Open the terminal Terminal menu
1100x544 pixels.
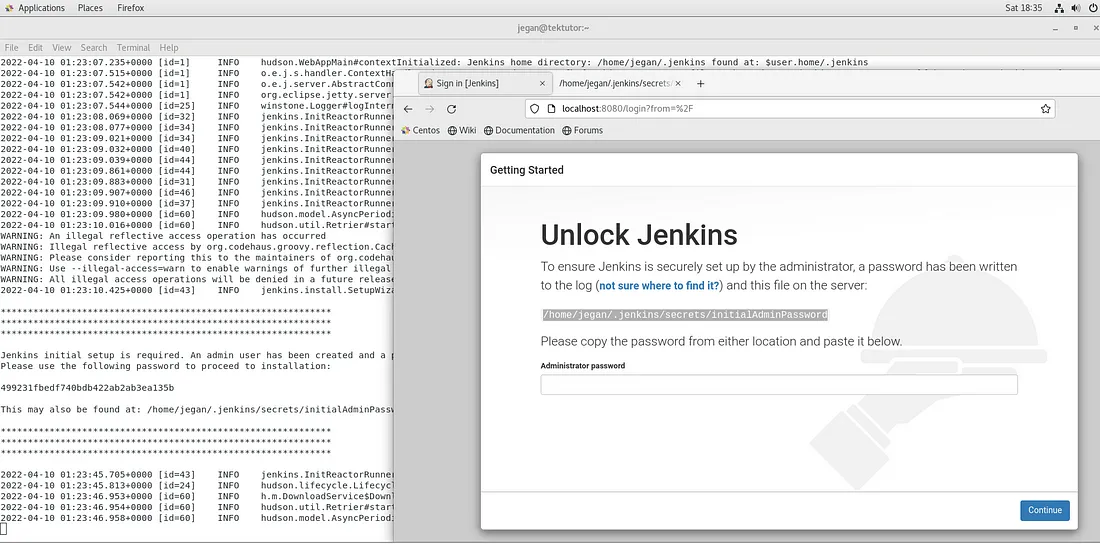(133, 48)
